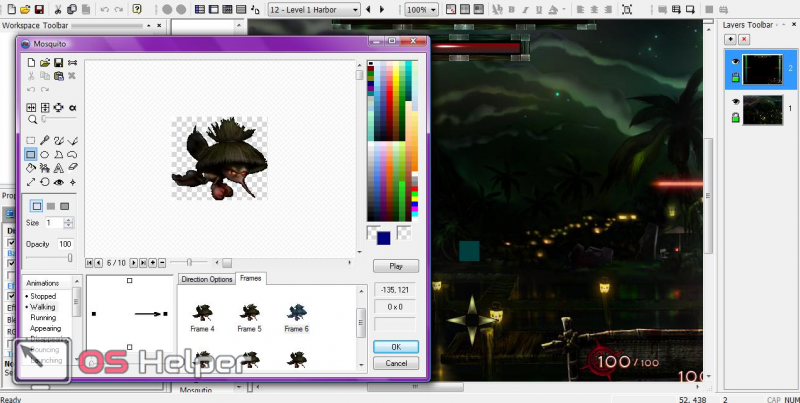Click the Alpha channel icon
Viewport: 800px width, 403px height.
click(x=72, y=108)
